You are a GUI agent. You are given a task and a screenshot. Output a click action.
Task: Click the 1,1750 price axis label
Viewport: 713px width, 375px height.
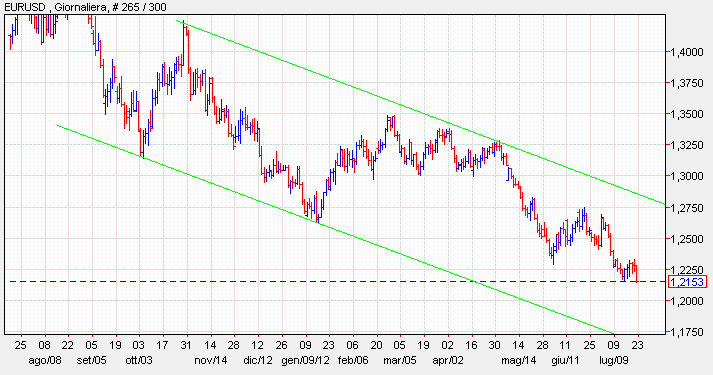point(687,332)
